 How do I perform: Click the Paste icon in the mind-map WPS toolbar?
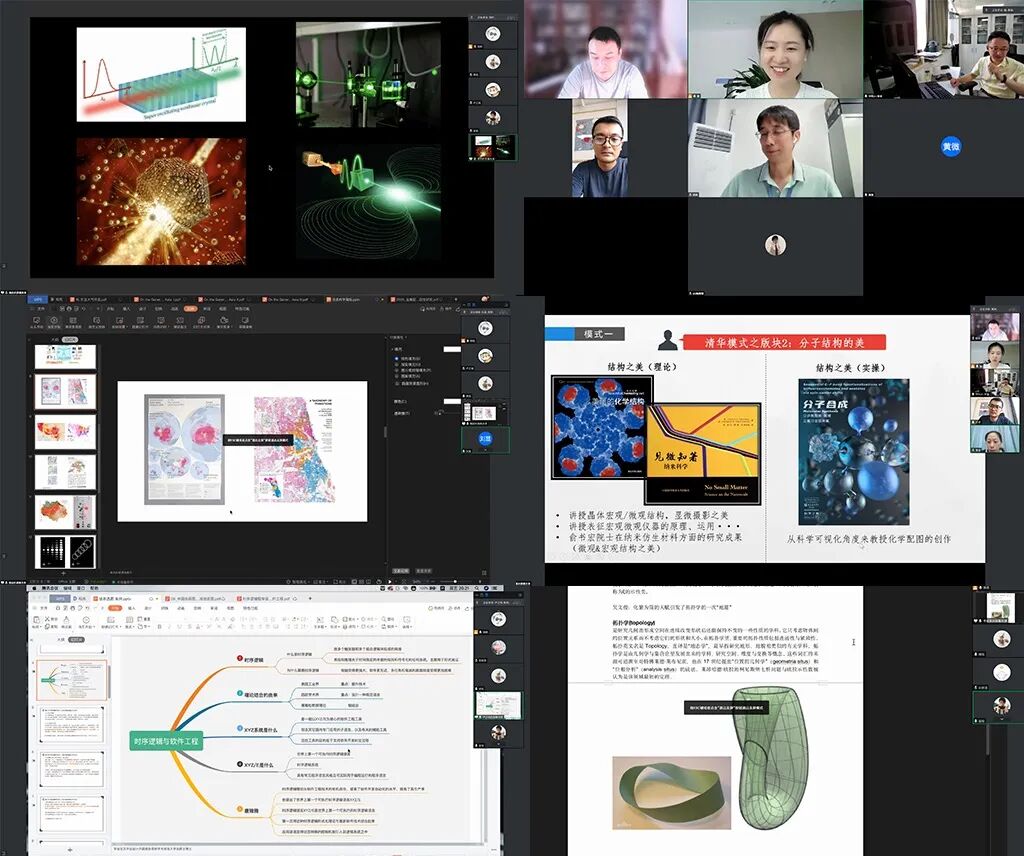coord(36,620)
